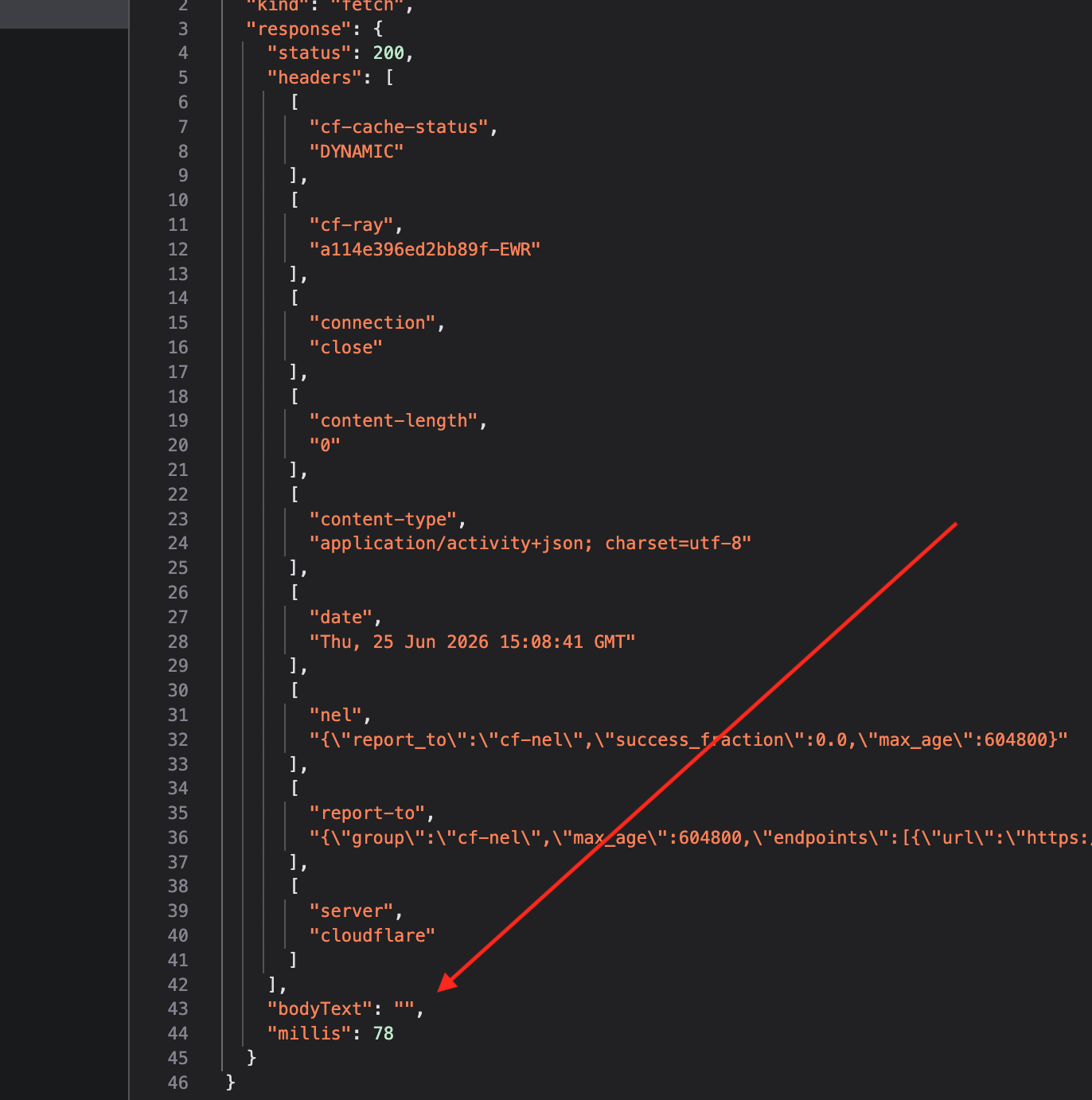Viewport: 1092px width, 1100px height.
Task: Select line number 46 in the gutter
Action: click(x=177, y=1082)
